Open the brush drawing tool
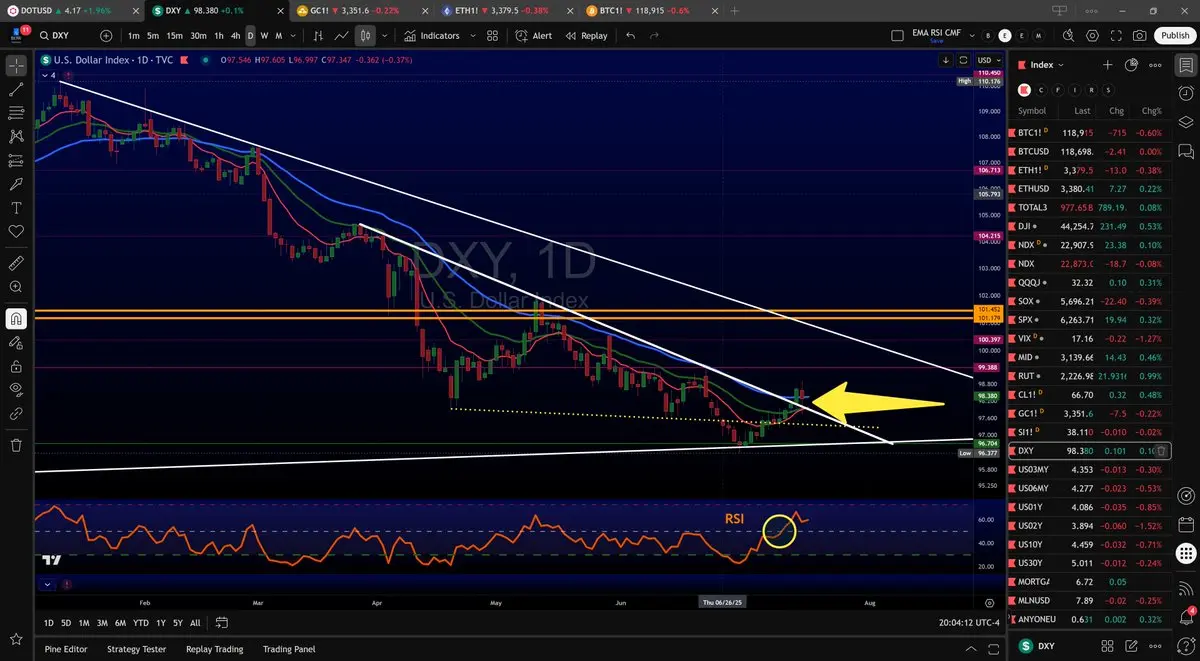Viewport: 1200px width, 661px height. (16, 184)
